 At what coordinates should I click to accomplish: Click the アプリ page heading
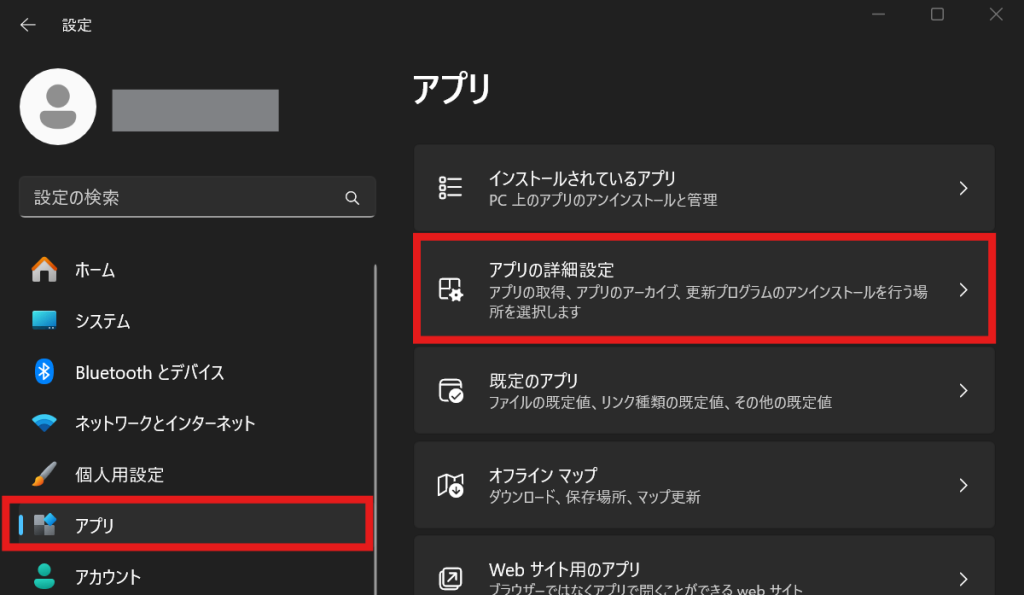point(451,89)
